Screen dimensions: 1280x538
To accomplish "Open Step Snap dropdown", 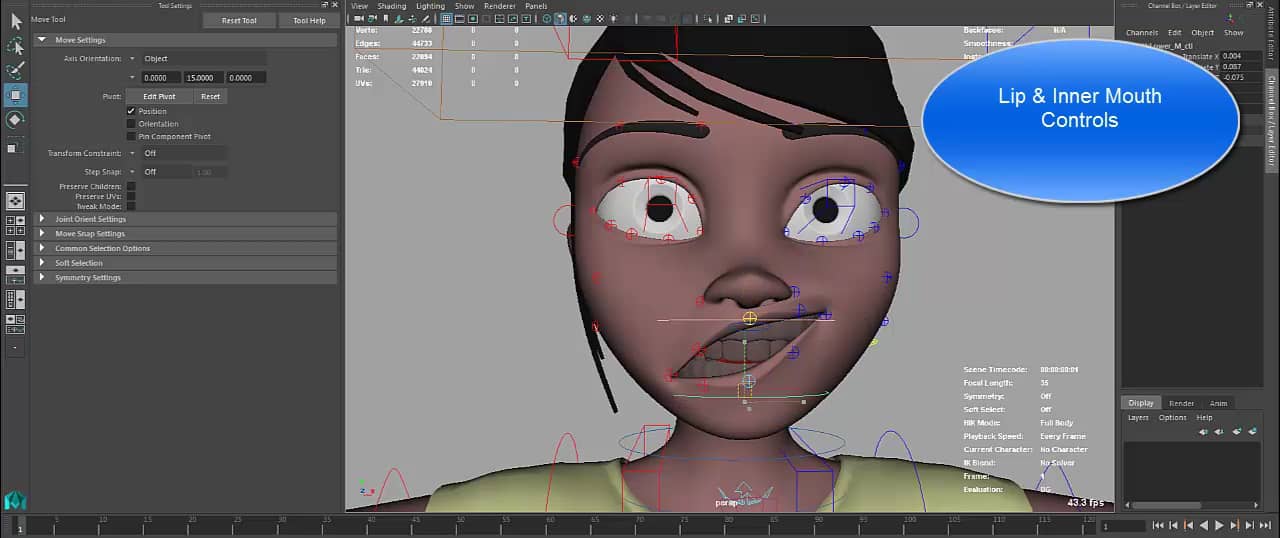I will 165,172.
